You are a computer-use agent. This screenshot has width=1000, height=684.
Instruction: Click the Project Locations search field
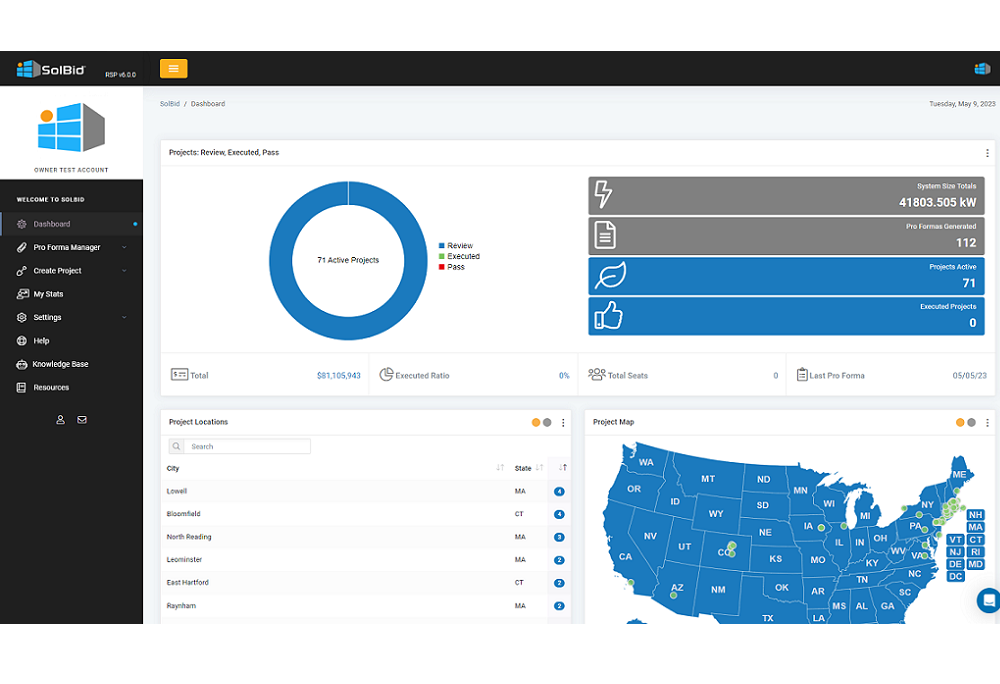[x=247, y=446]
